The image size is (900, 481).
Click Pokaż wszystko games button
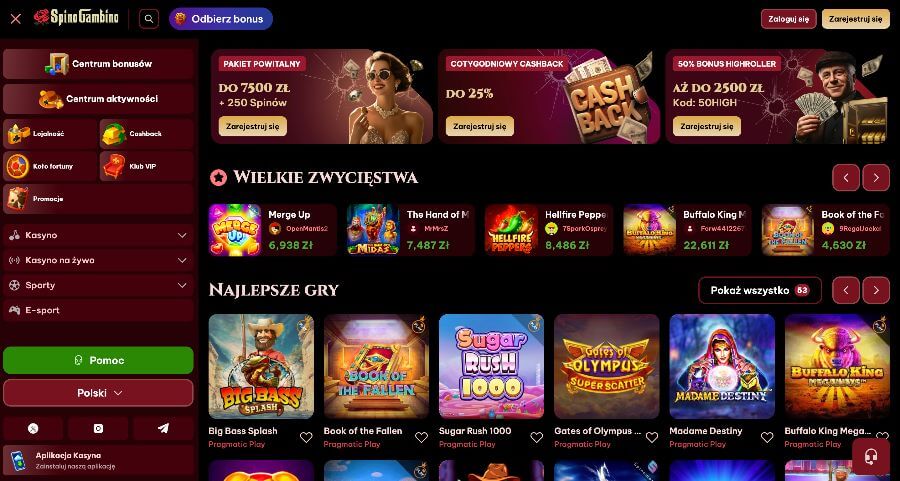[x=760, y=290]
